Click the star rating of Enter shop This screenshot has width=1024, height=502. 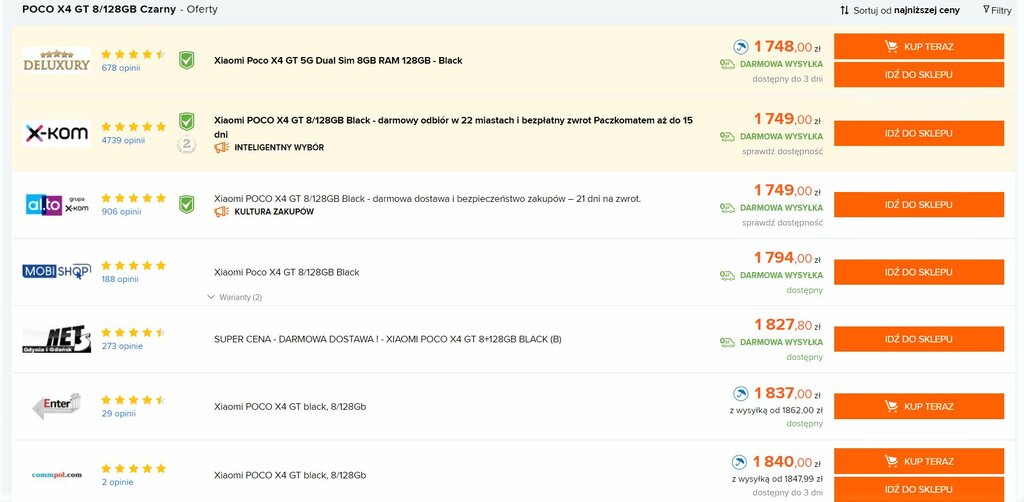pos(133,400)
